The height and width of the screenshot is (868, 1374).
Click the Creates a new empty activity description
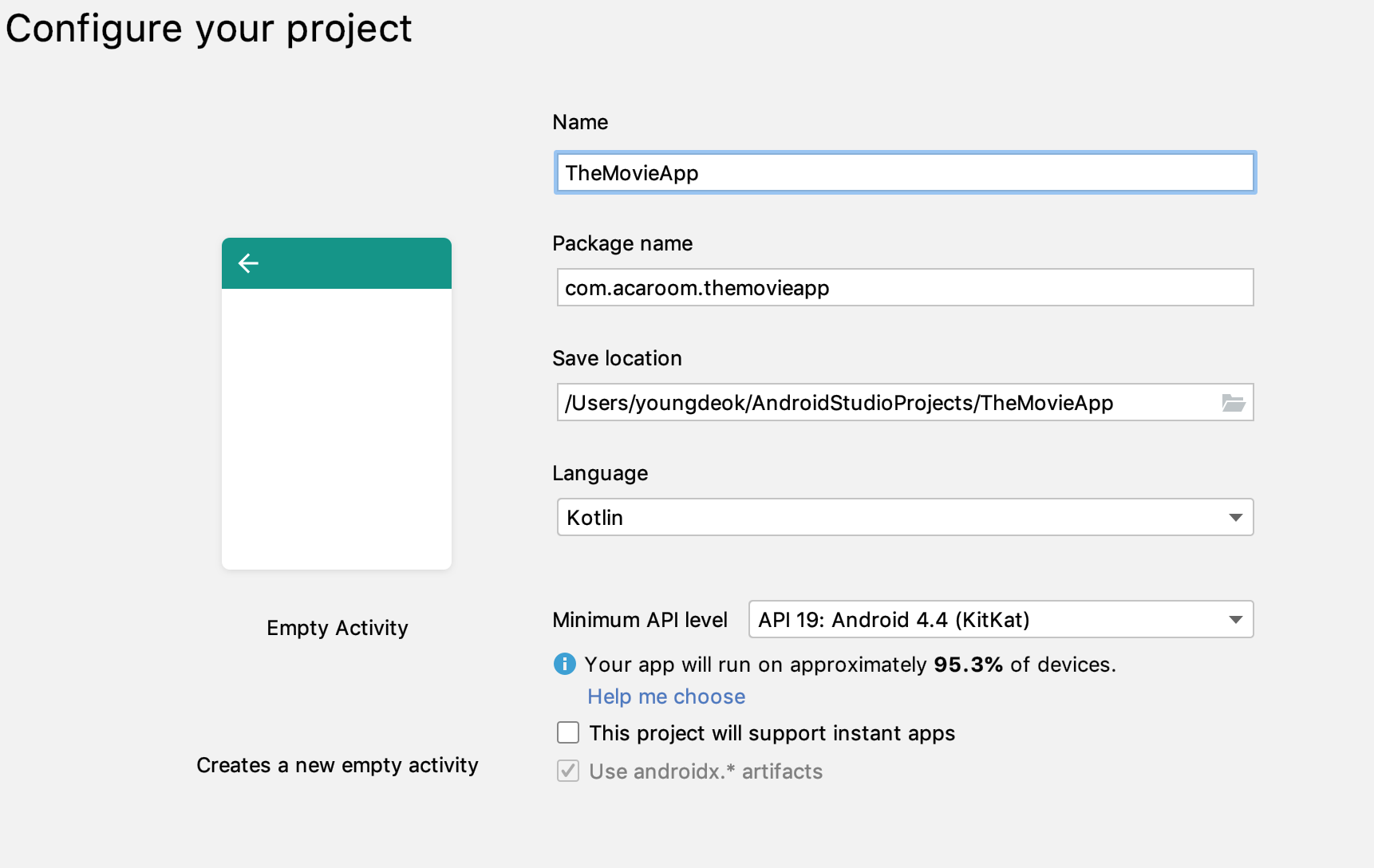(x=337, y=765)
